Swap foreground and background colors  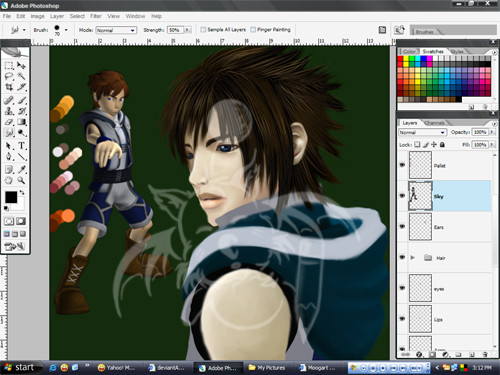(x=22, y=192)
